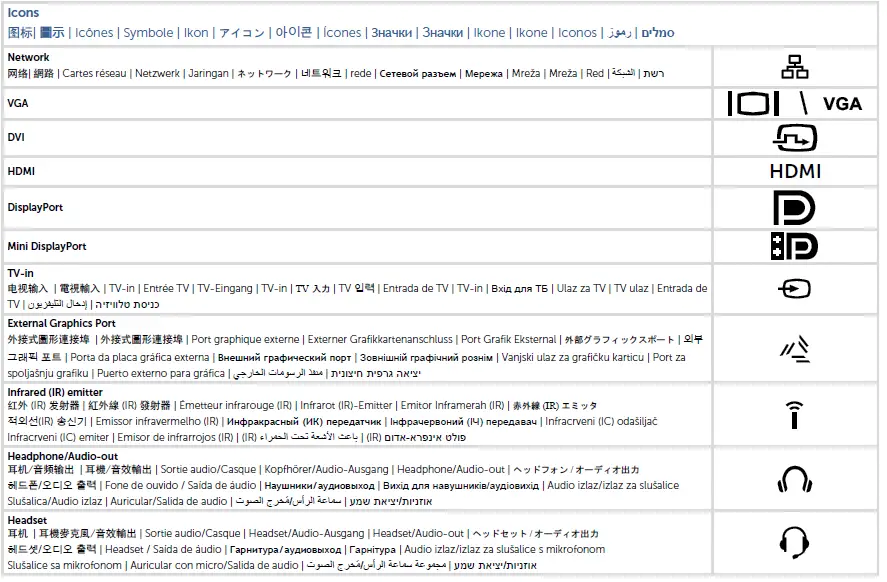Select 'Emitor Inframerah (IR)' text

tap(455, 408)
